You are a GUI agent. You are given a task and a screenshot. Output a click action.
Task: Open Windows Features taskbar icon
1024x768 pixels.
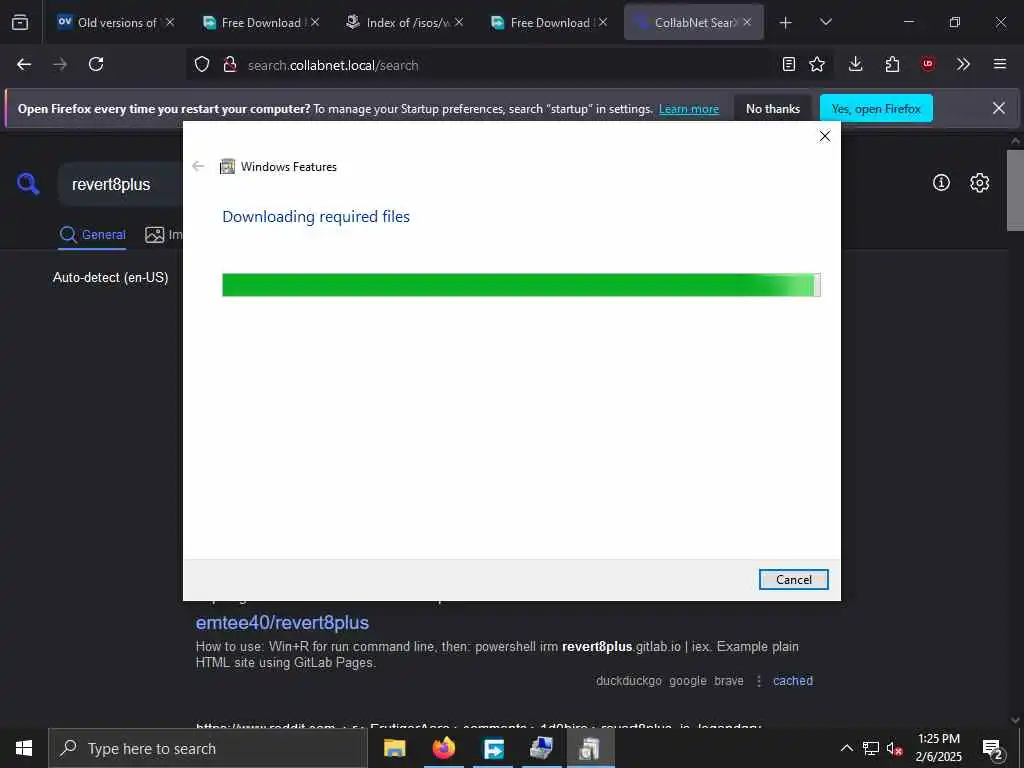click(590, 748)
